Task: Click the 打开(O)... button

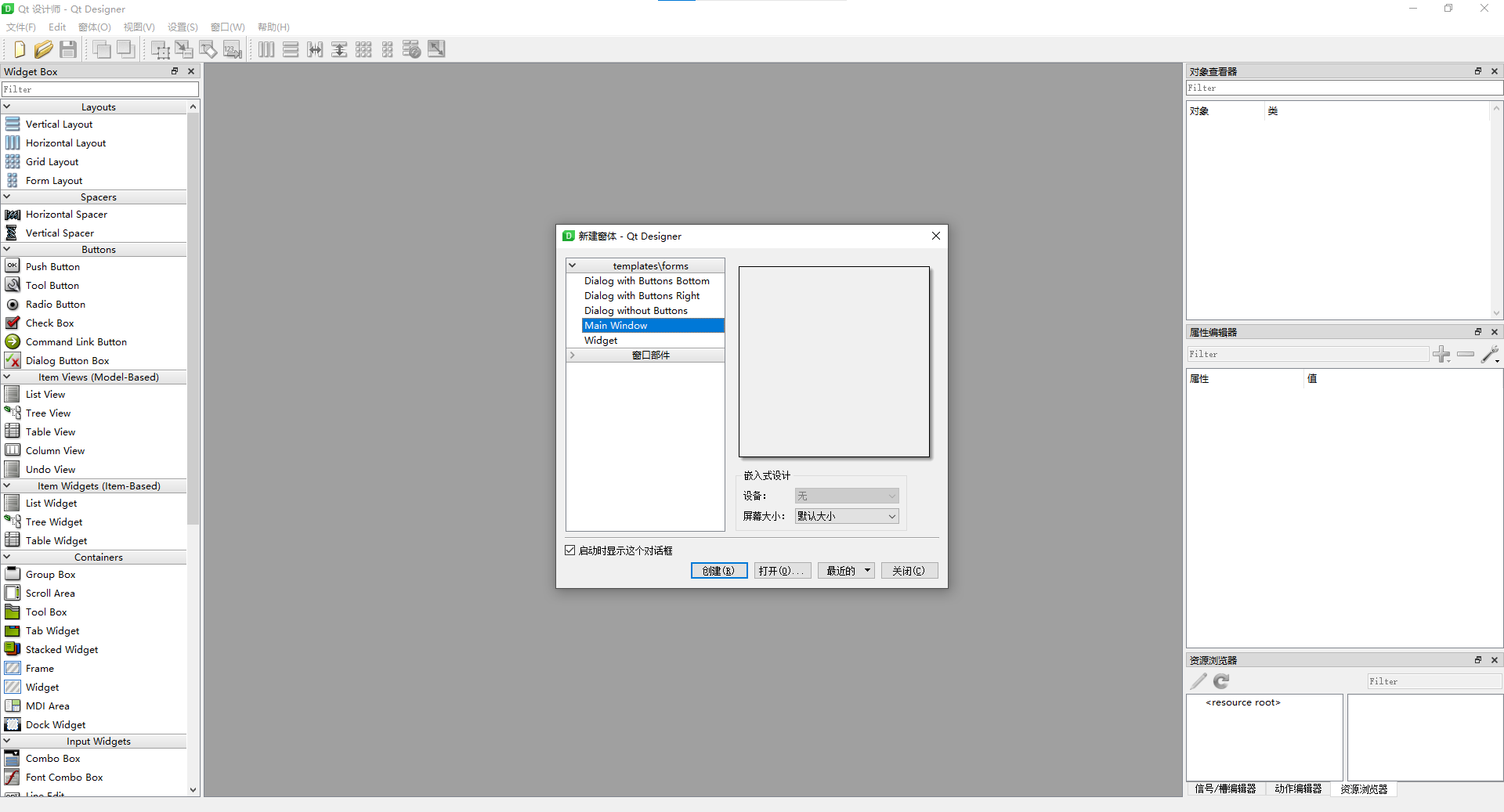Action: click(781, 570)
